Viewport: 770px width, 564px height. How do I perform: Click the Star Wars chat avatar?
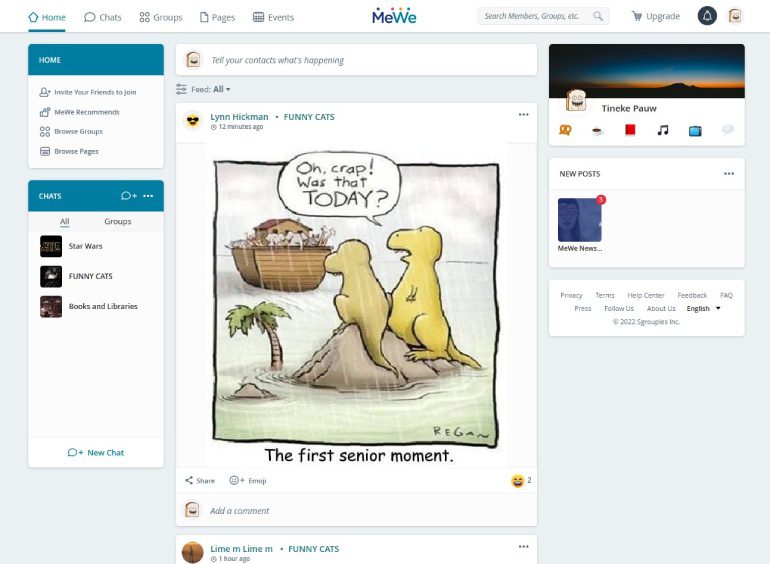[51, 246]
